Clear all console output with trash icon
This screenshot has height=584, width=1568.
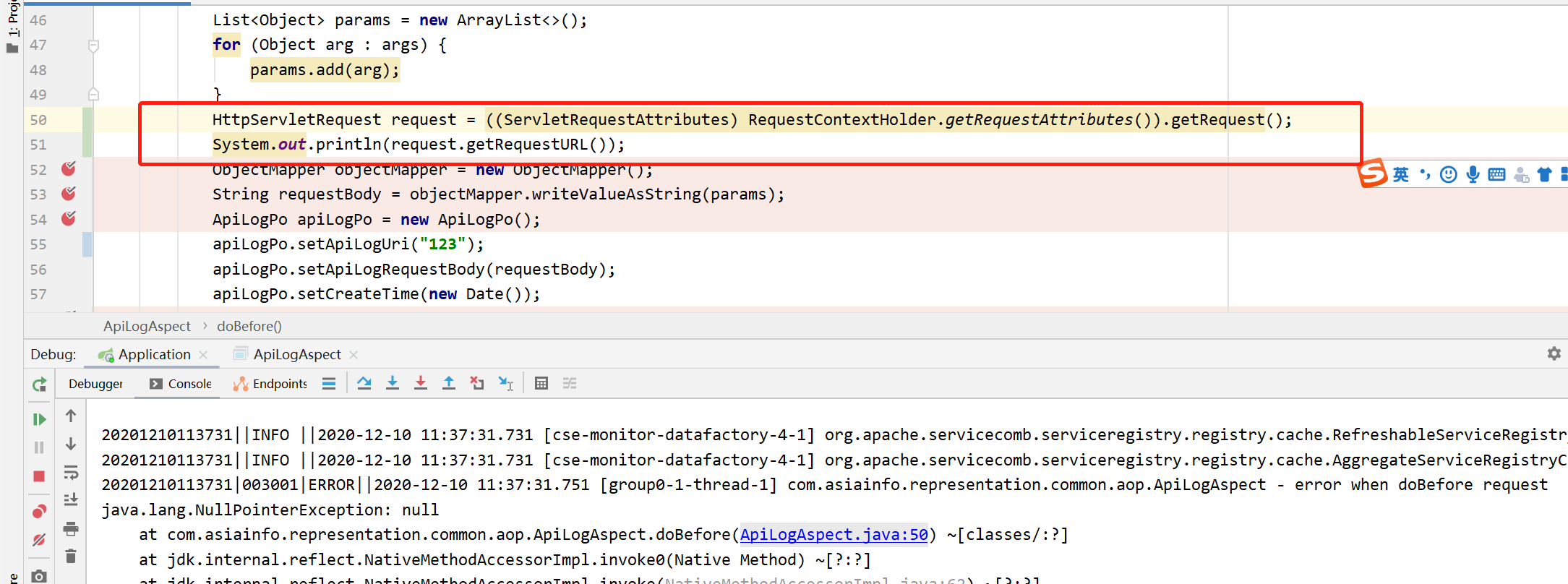pos(71,557)
